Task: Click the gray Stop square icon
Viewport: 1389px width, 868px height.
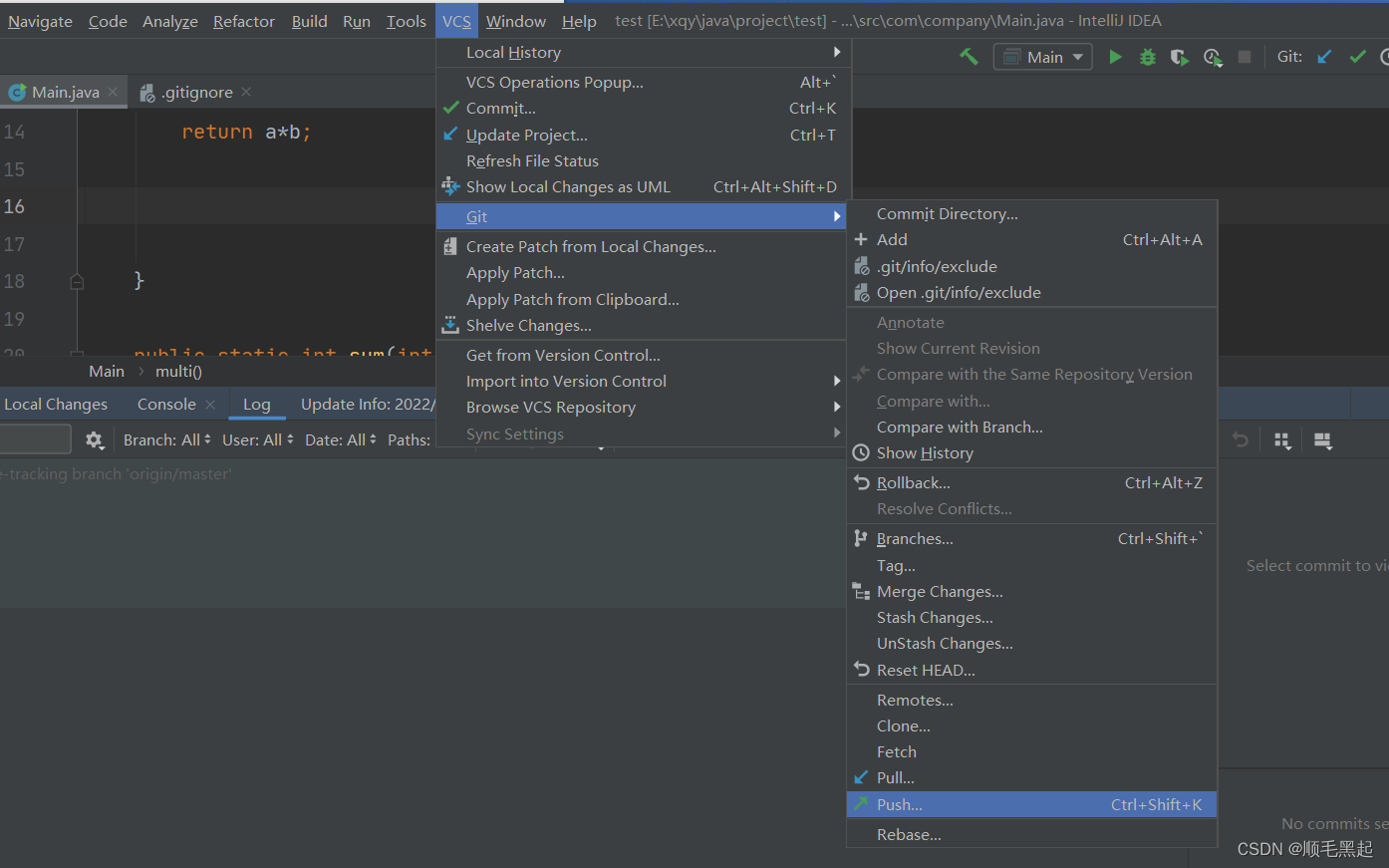Action: [x=1245, y=57]
